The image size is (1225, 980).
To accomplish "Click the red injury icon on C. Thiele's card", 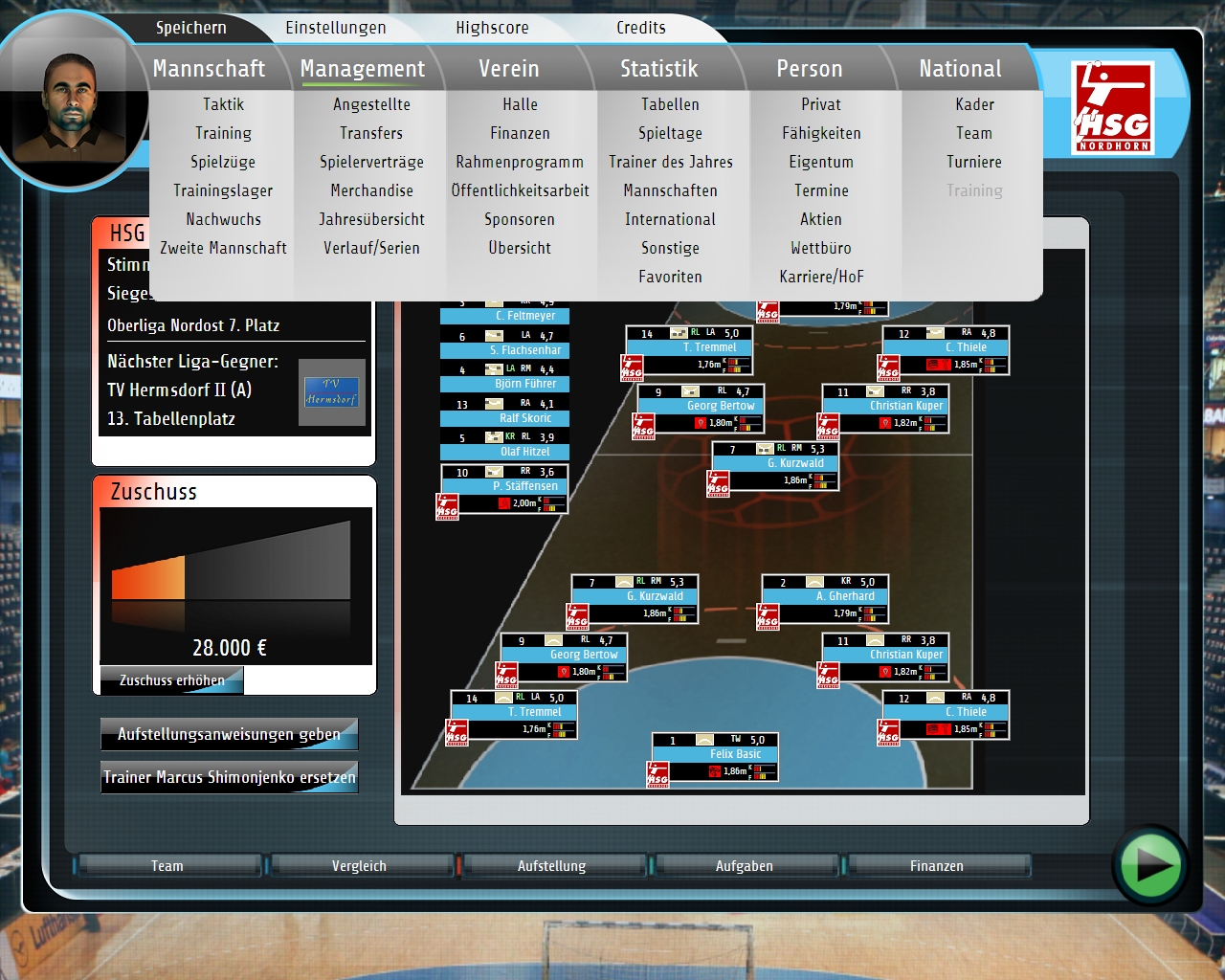I will point(938,364).
